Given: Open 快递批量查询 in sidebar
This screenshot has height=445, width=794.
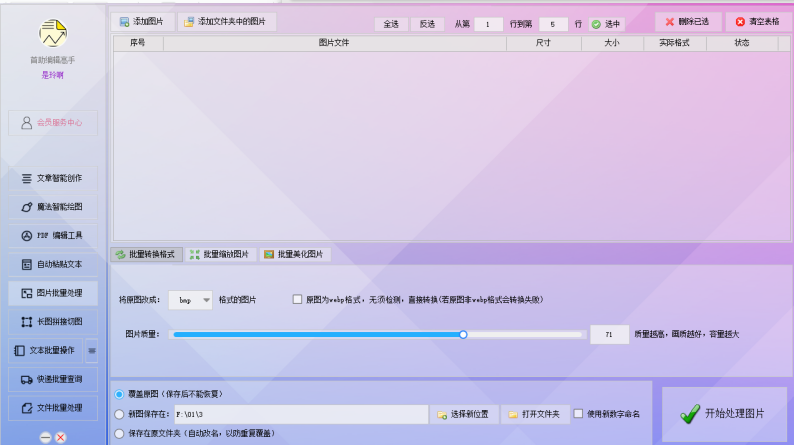Looking at the screenshot, I should tap(53, 379).
